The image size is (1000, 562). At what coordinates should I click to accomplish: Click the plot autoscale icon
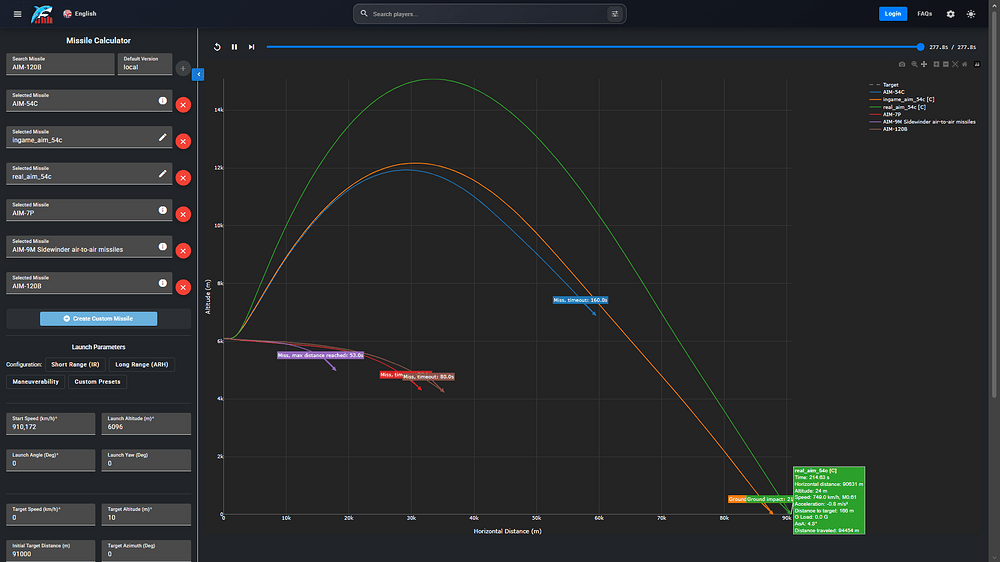pos(955,64)
